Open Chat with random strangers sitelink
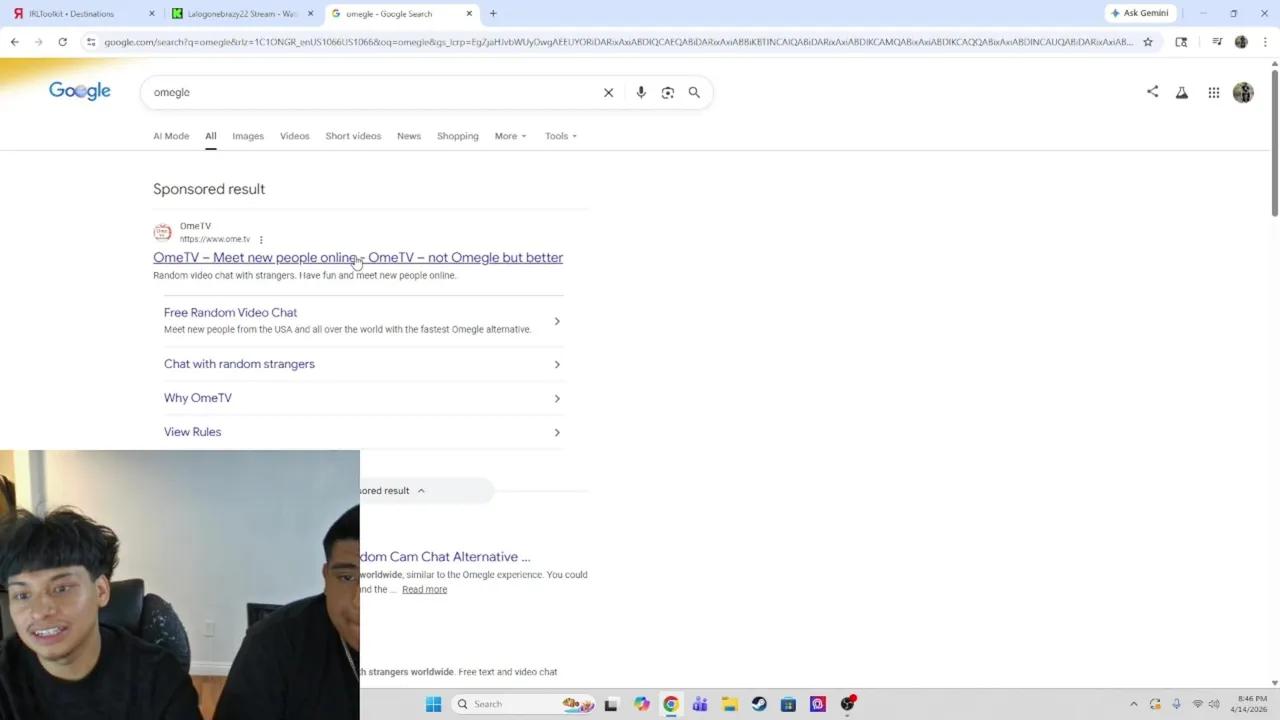 [x=239, y=364]
